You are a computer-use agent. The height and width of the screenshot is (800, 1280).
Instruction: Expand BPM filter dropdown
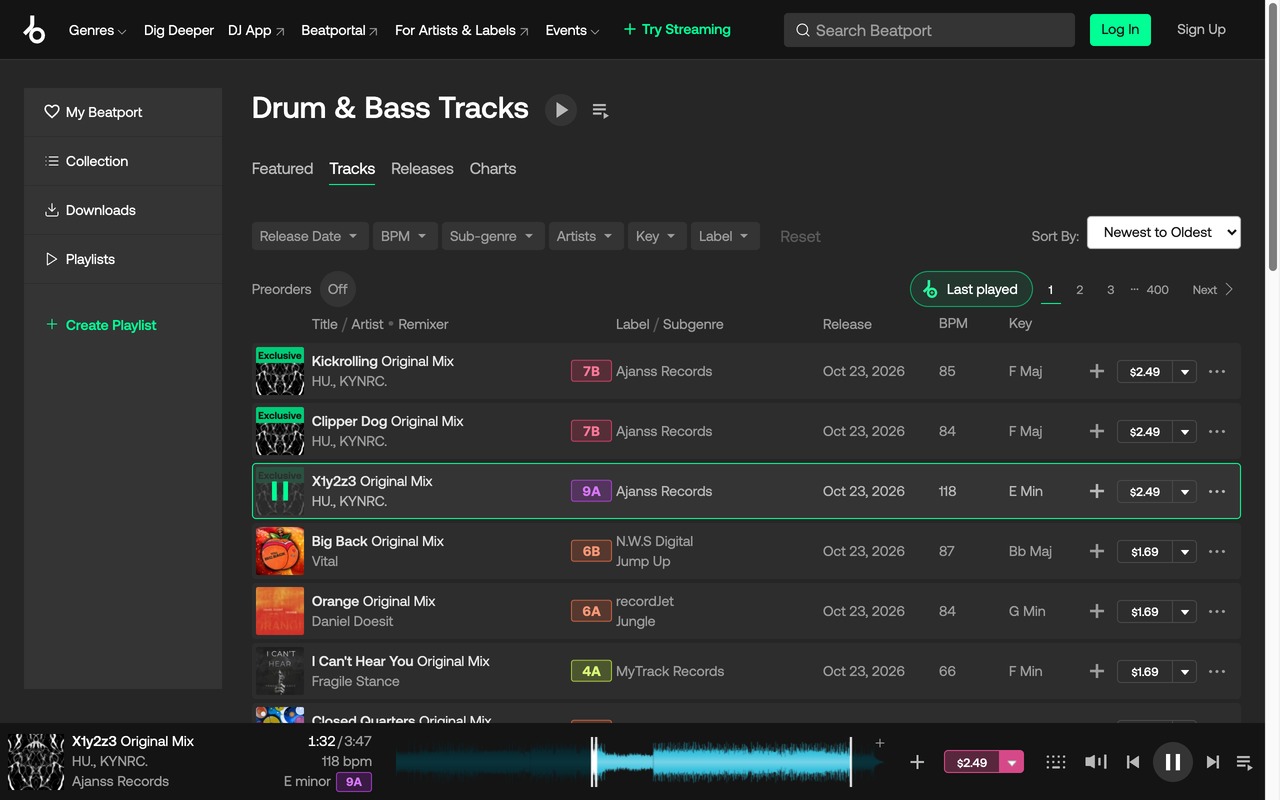[405, 236]
